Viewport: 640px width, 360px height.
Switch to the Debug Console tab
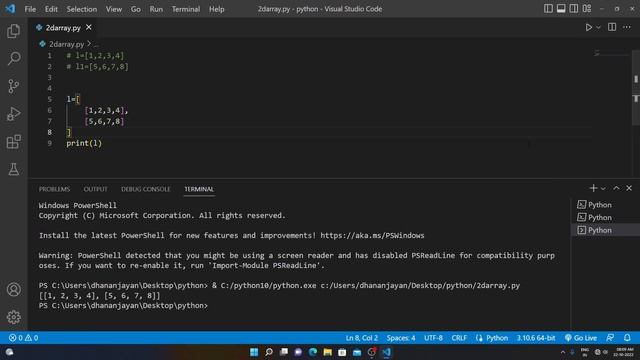pyautogui.click(x=146, y=189)
